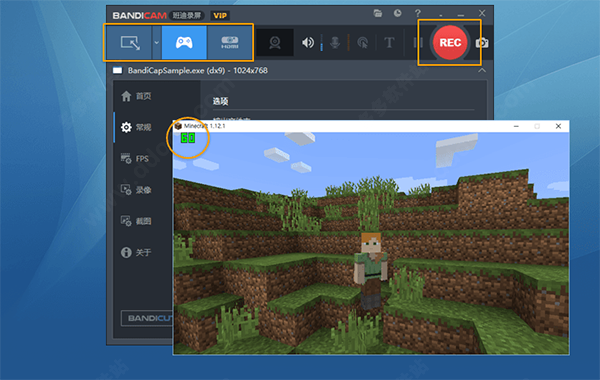Start recording with the REC button
600x380 pixels.
point(450,42)
